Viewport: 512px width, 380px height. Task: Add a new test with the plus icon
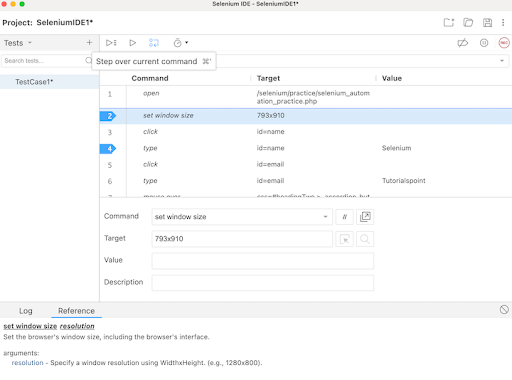click(89, 43)
